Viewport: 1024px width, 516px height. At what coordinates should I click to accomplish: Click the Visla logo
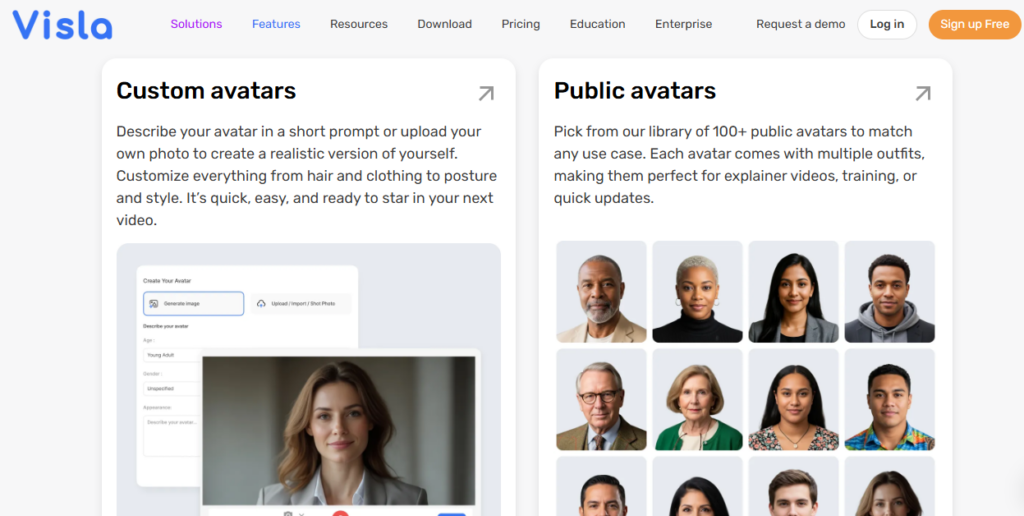point(62,25)
